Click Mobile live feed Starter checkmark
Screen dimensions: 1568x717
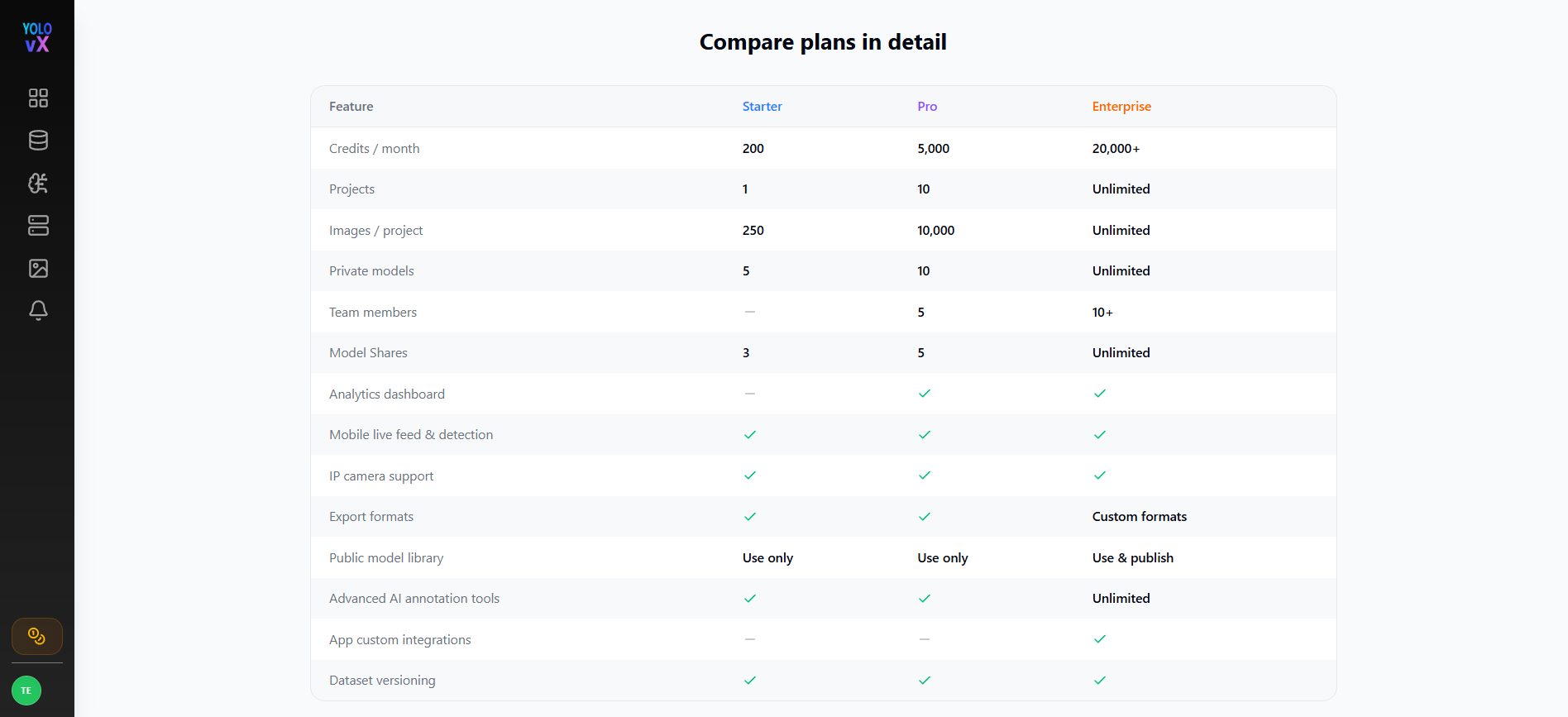pyautogui.click(x=750, y=434)
